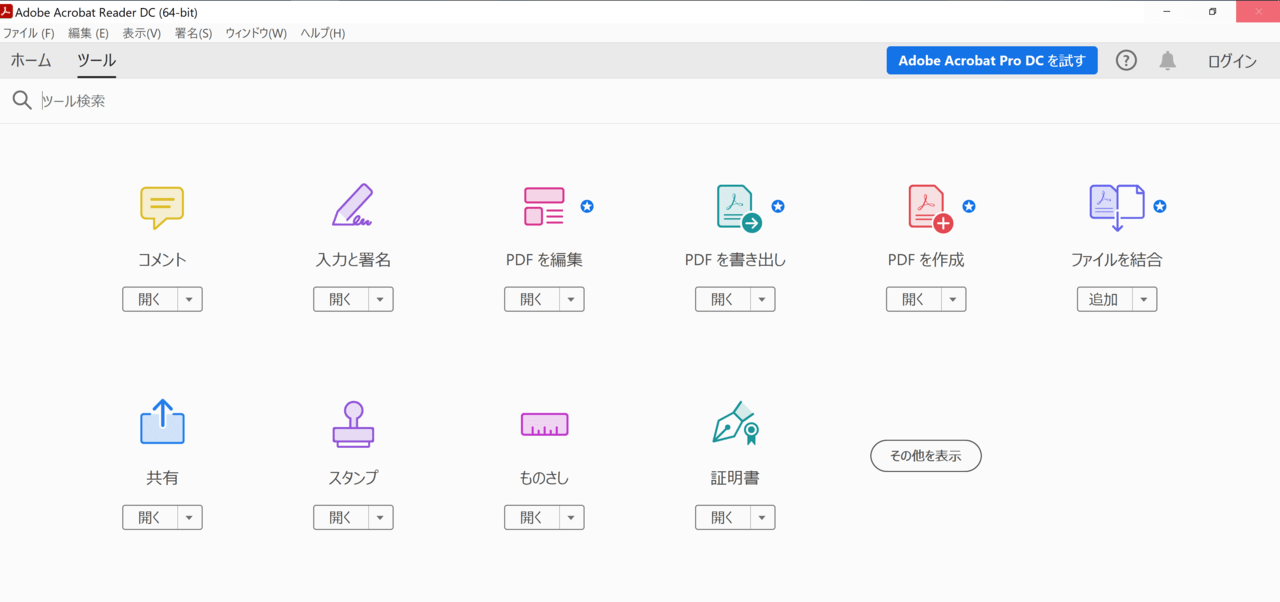Click the ものさし label text
This screenshot has height=602, width=1280.
coord(544,478)
